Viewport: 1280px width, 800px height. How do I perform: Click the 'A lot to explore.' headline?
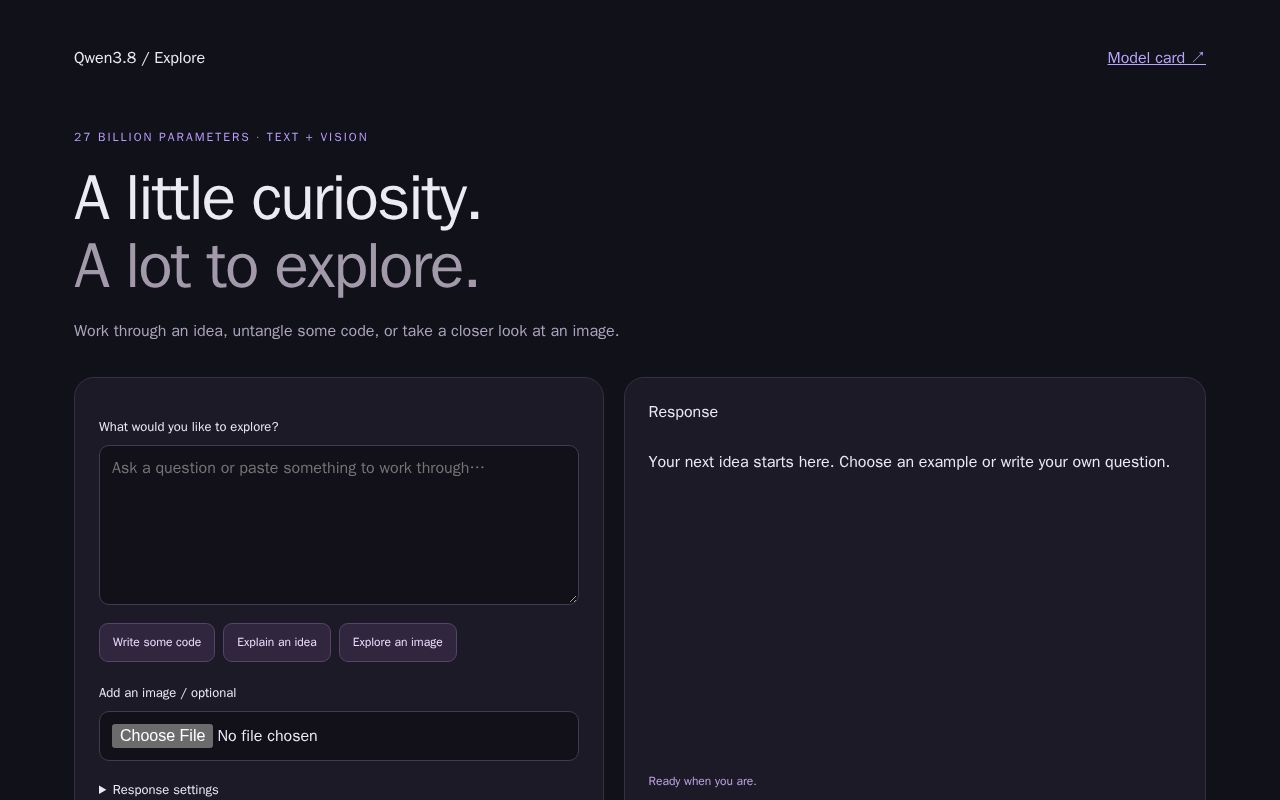pos(277,266)
